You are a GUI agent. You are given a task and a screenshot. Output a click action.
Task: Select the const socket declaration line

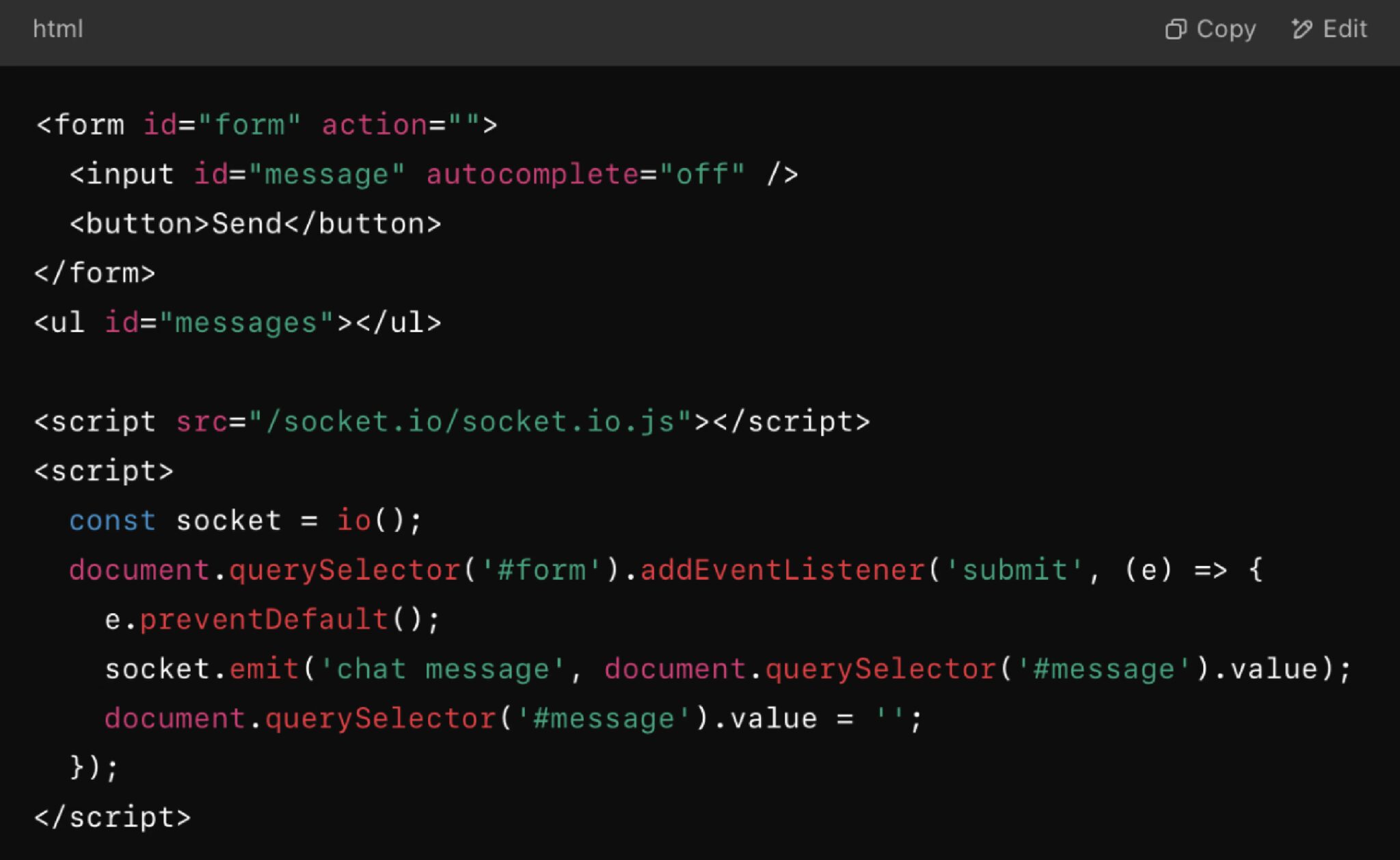245,520
